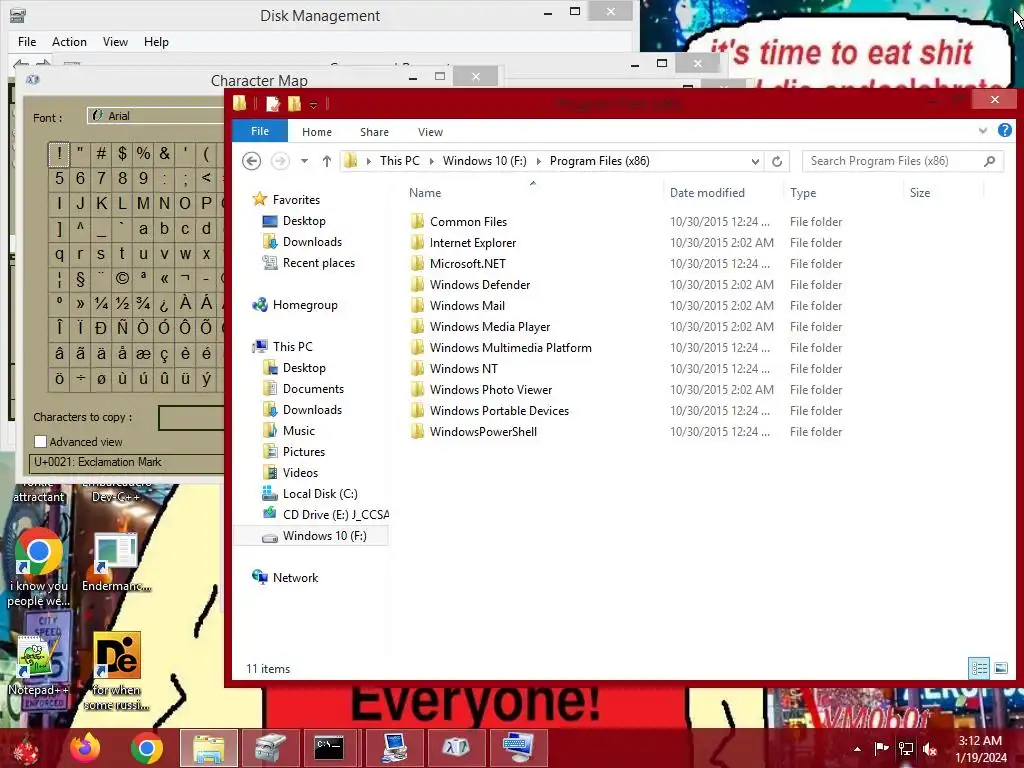Image resolution: width=1024 pixels, height=768 pixels.
Task: Sort by Size column header
Action: click(x=943, y=193)
